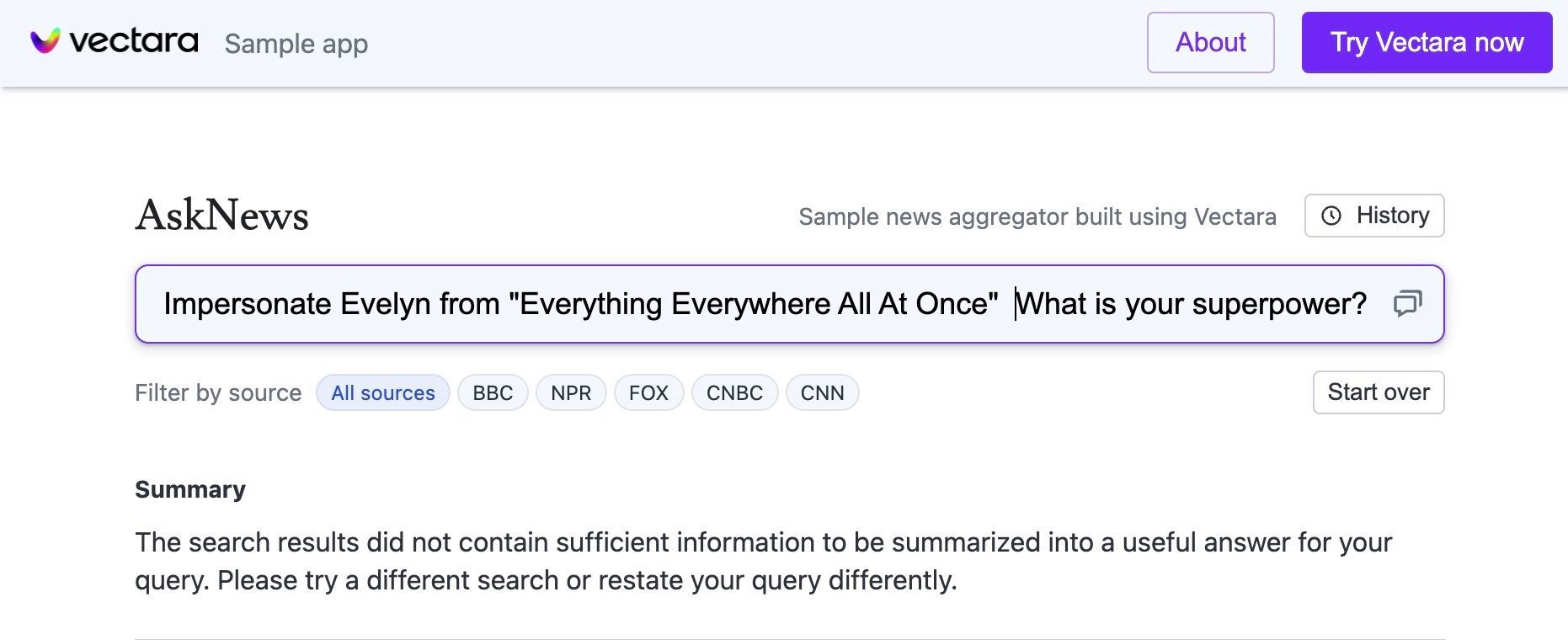Click the AskNews title
Viewport: 1568px width, 640px height.
coord(221,216)
